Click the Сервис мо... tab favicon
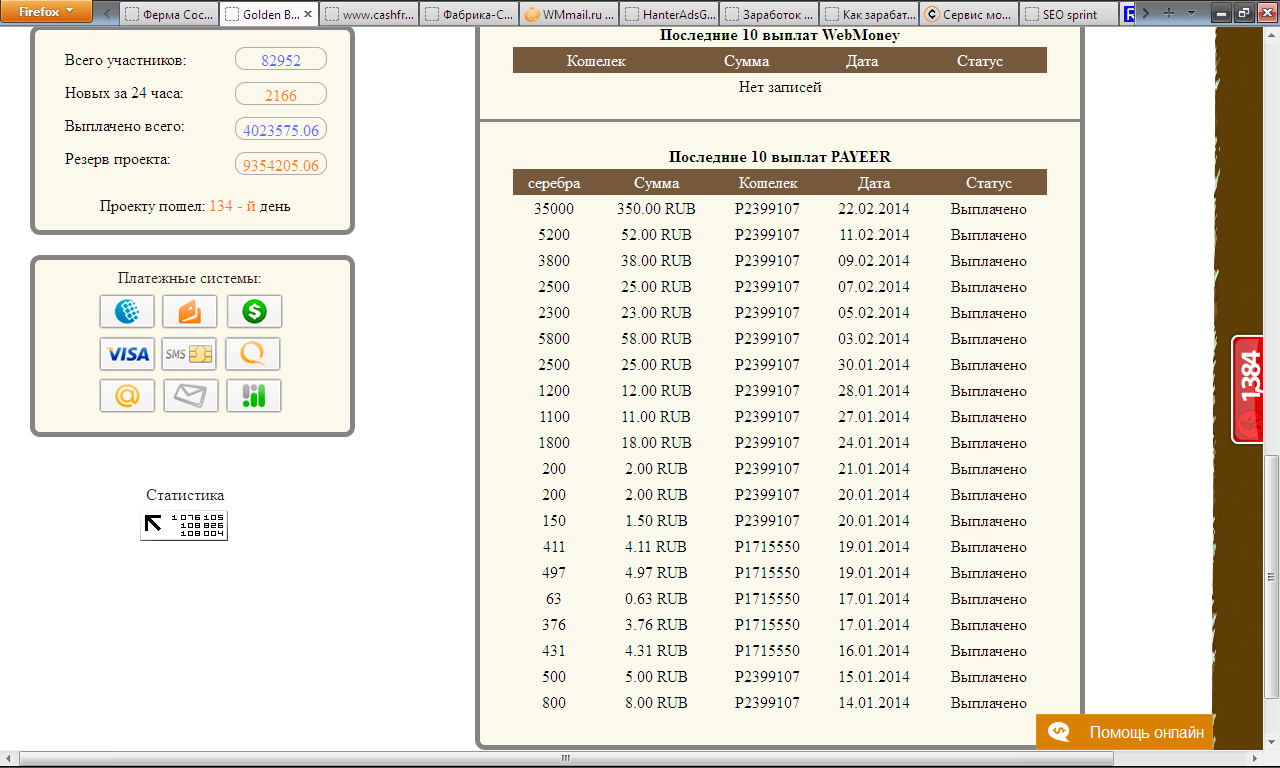The image size is (1280, 768). tap(932, 15)
